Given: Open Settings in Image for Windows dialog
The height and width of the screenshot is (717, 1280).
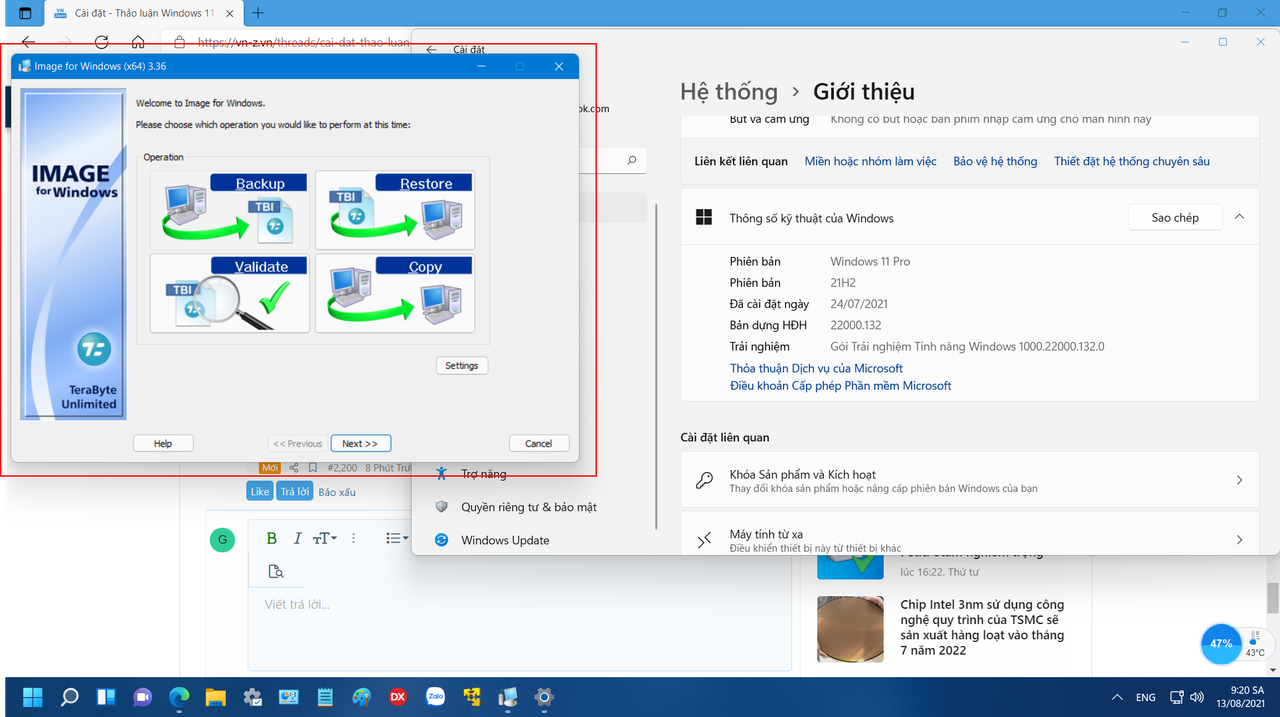Looking at the screenshot, I should (462, 366).
